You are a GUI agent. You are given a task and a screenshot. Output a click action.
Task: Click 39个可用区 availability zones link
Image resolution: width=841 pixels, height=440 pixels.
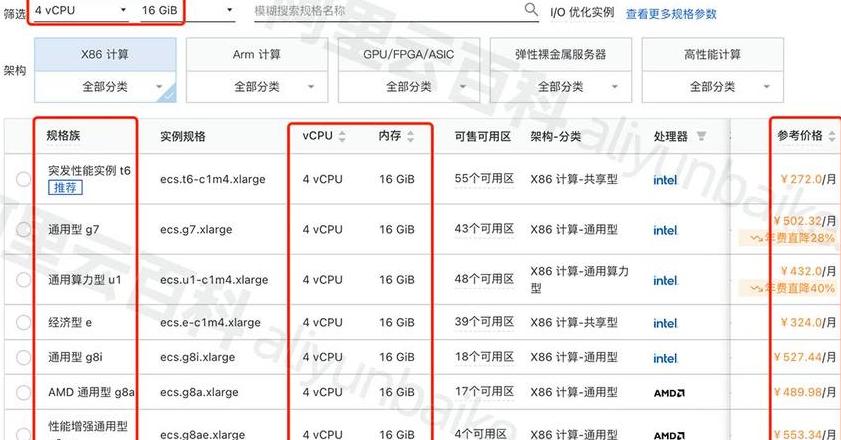[484, 322]
